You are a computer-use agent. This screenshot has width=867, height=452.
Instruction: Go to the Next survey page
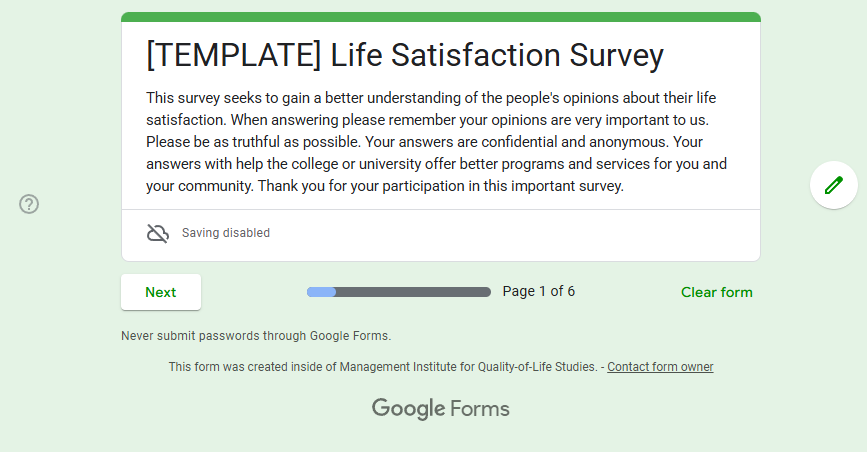click(161, 292)
